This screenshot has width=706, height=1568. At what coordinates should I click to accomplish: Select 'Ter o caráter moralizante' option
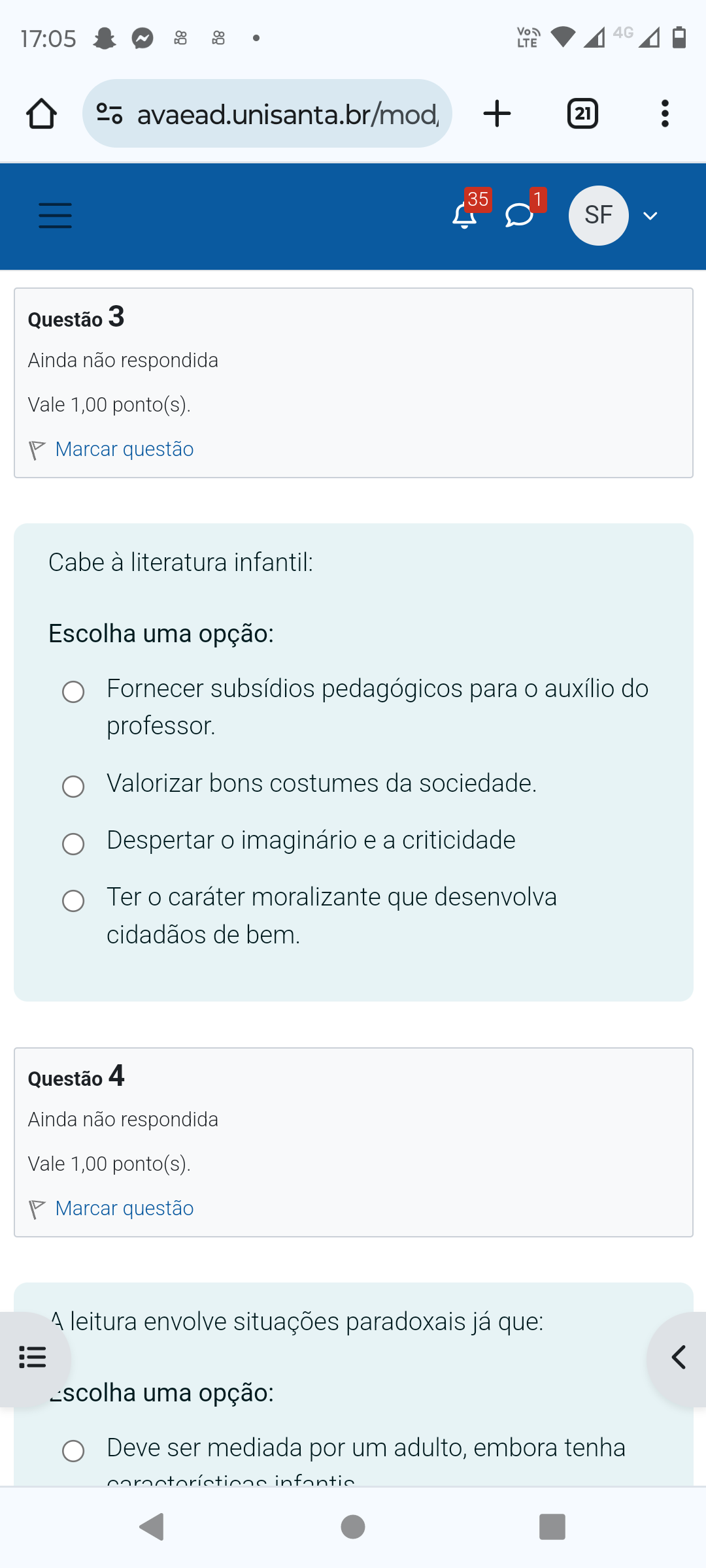(x=73, y=901)
